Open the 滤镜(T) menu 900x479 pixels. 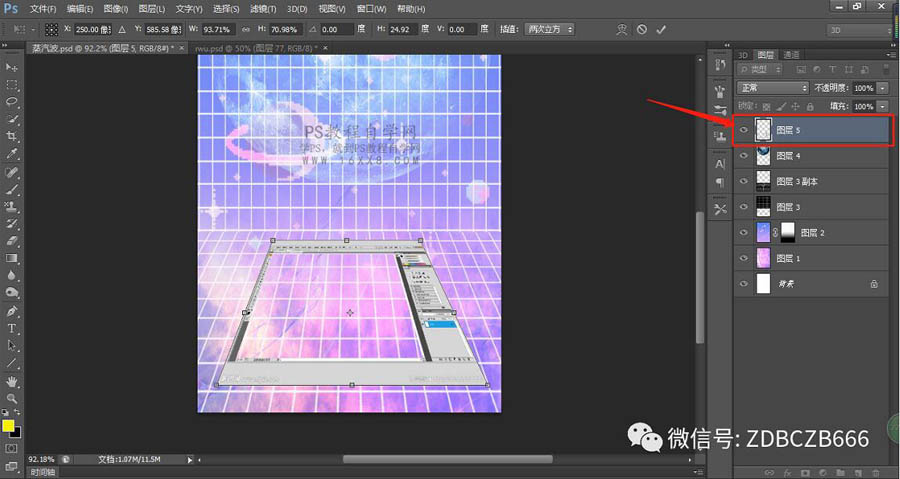(x=263, y=8)
